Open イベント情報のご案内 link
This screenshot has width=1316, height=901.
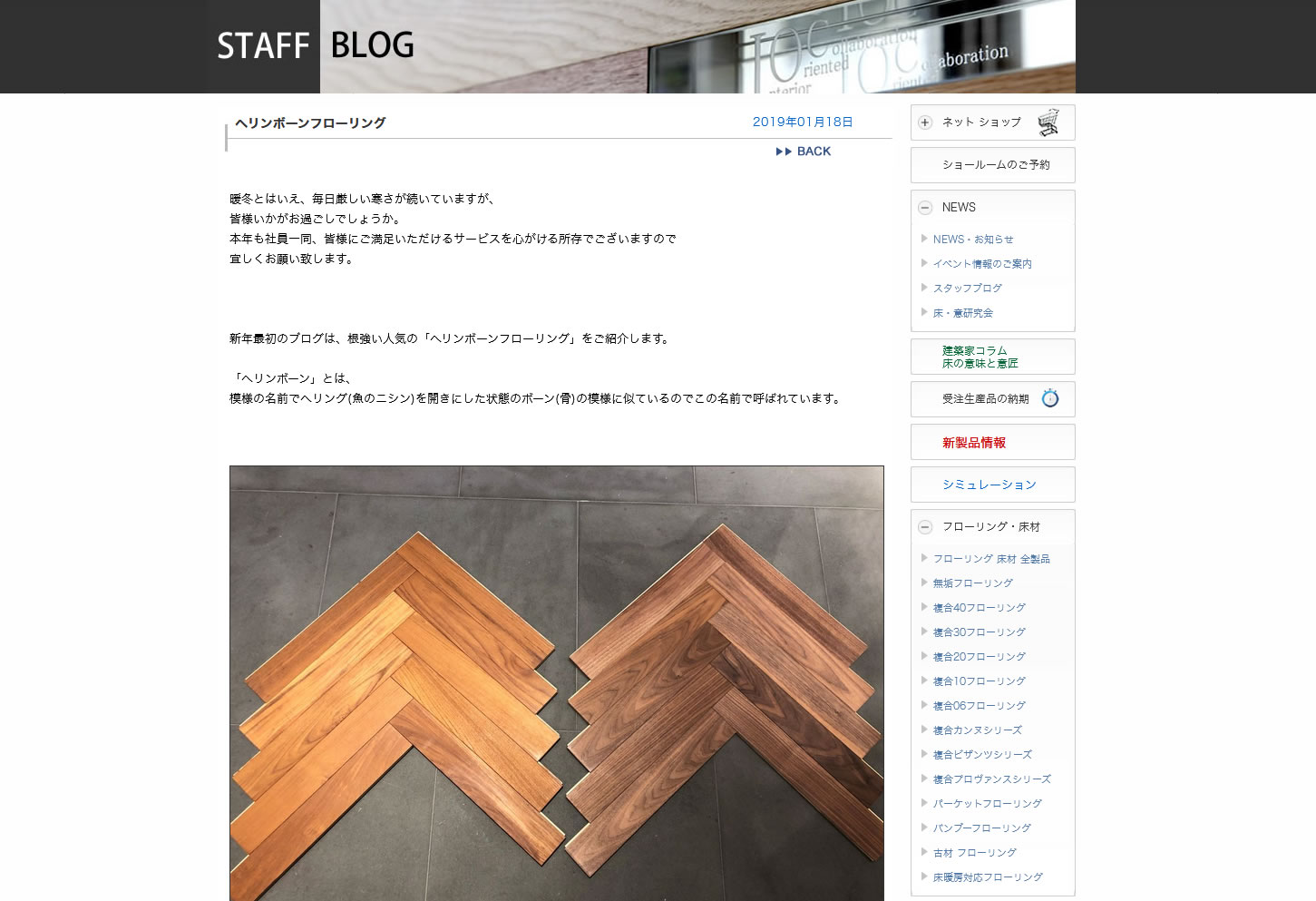982,264
